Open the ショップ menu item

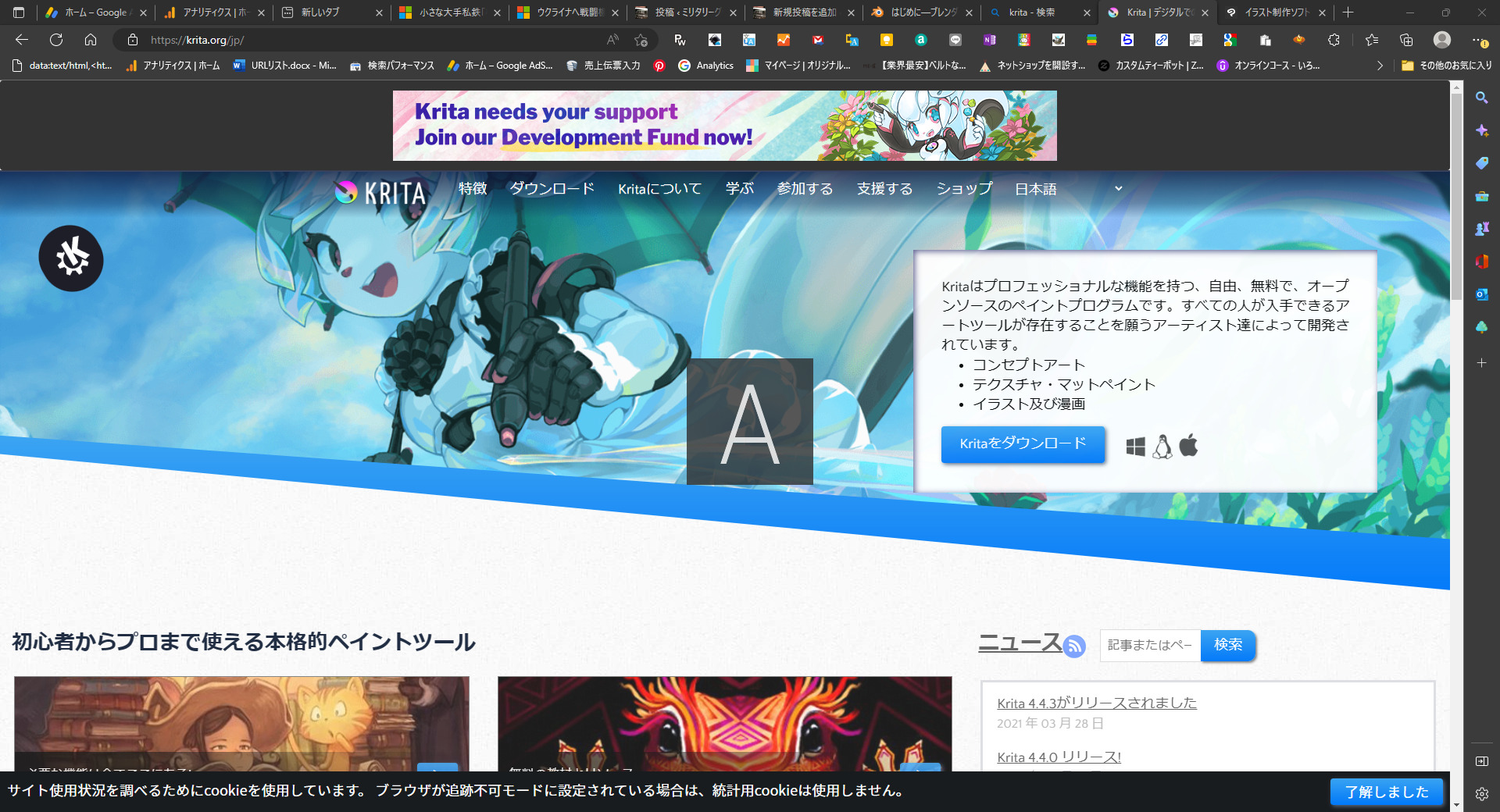[964, 189]
